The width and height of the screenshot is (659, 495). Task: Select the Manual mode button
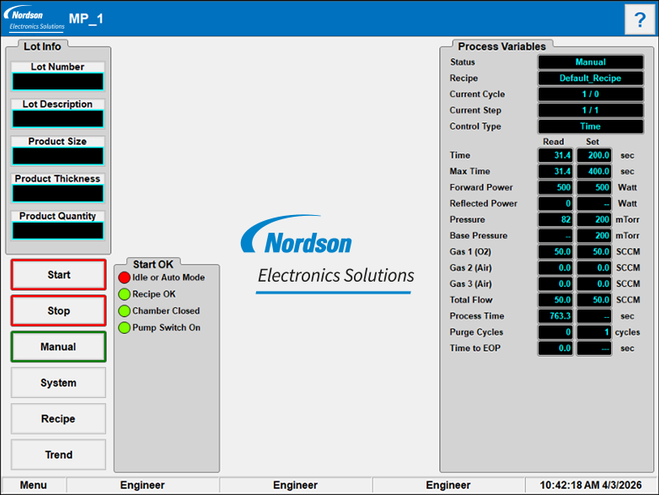58,347
